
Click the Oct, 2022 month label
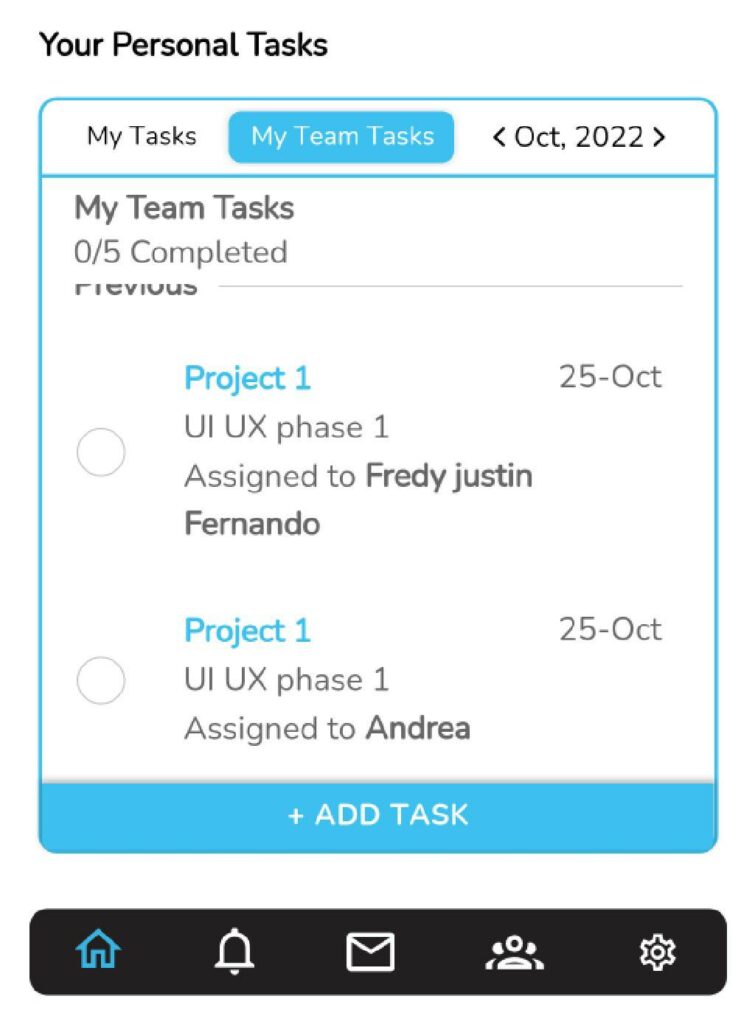coord(579,137)
